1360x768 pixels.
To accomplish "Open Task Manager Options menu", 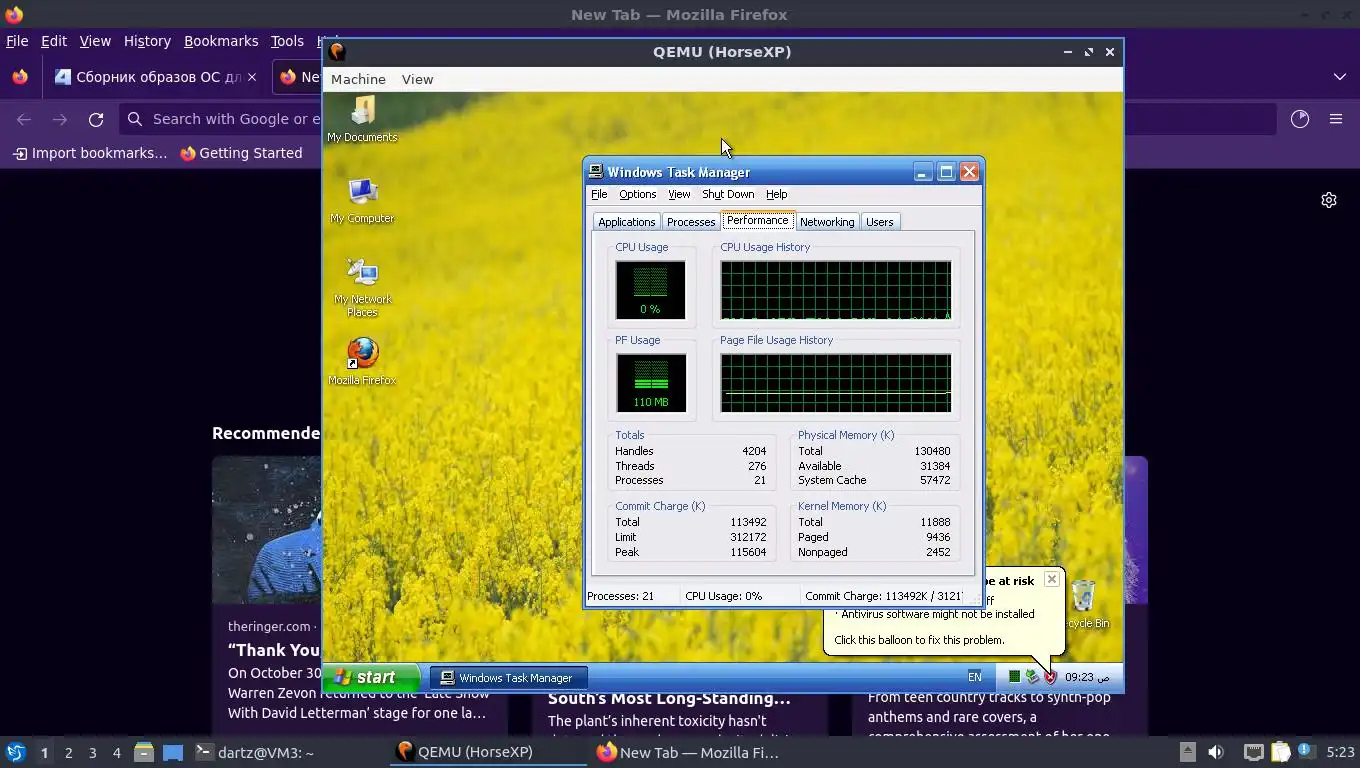I will point(637,194).
